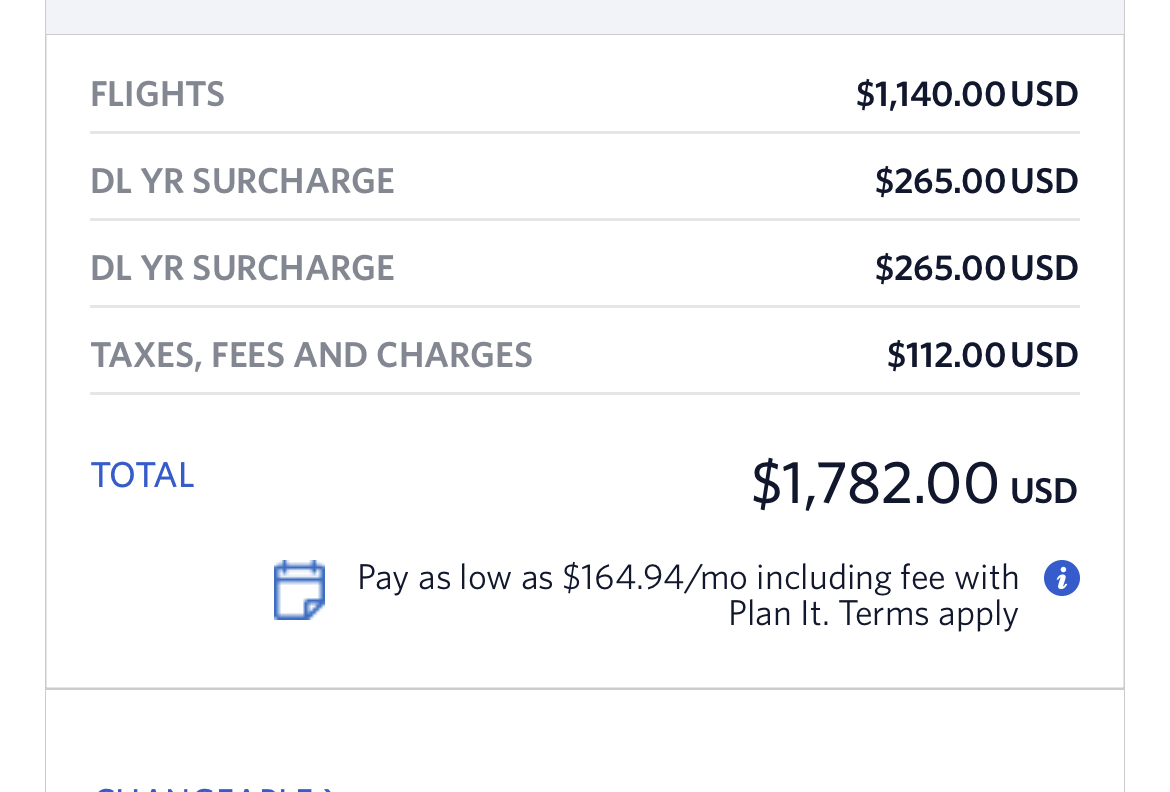
Task: Click the divider line under taxes row
Action: (x=585, y=393)
